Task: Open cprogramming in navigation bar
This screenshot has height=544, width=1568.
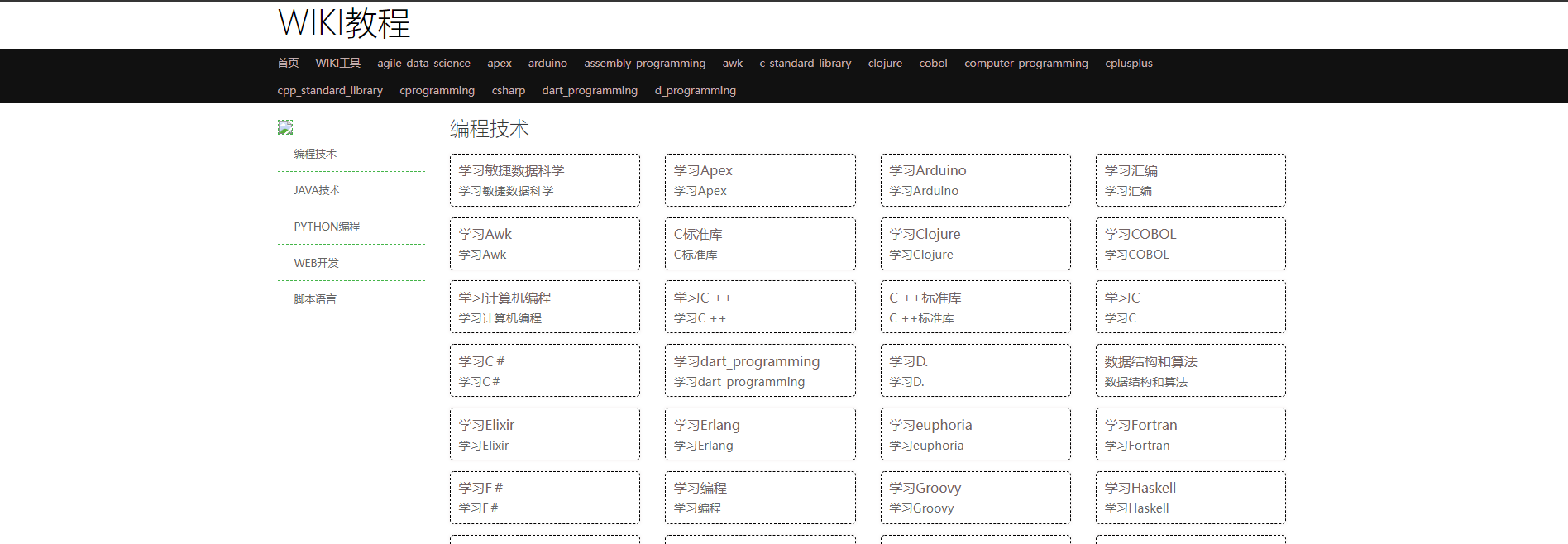Action: (437, 90)
